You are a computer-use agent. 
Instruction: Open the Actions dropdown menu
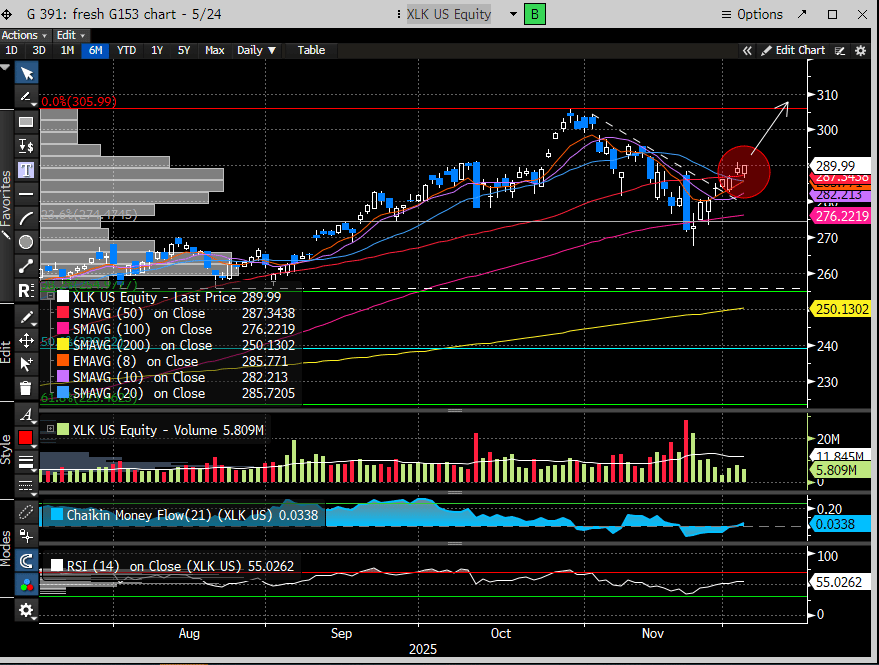[x=24, y=35]
